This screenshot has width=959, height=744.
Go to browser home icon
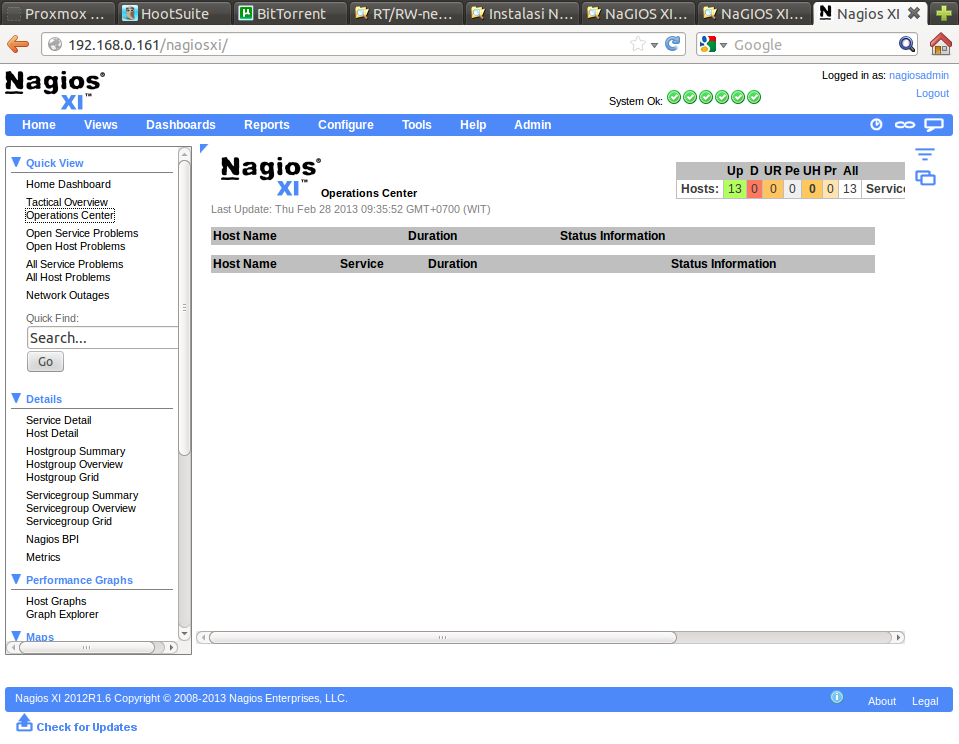pos(940,44)
